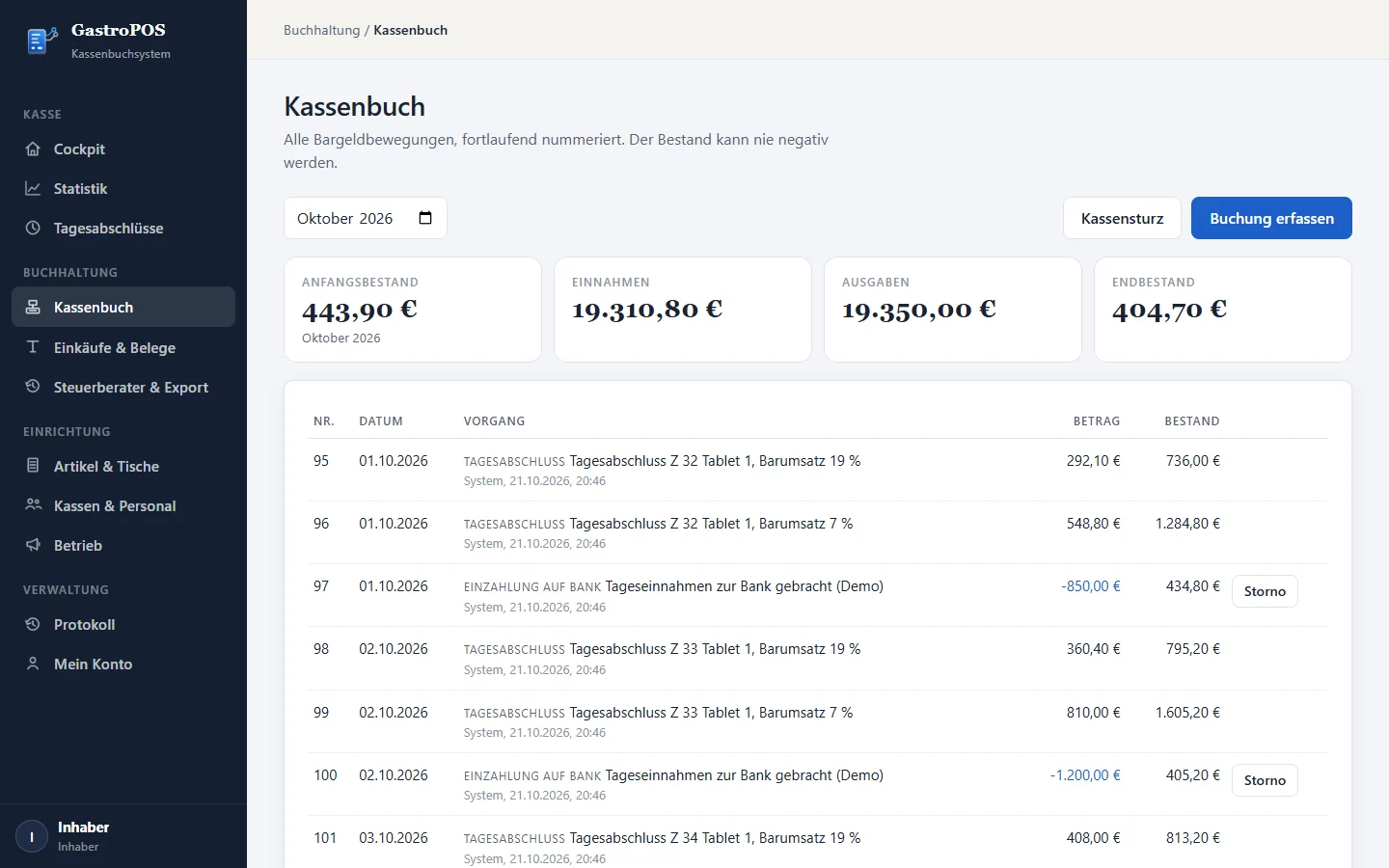Click the Artikel & Tische icon
Image resolution: width=1389 pixels, height=868 pixels.
coord(33,466)
